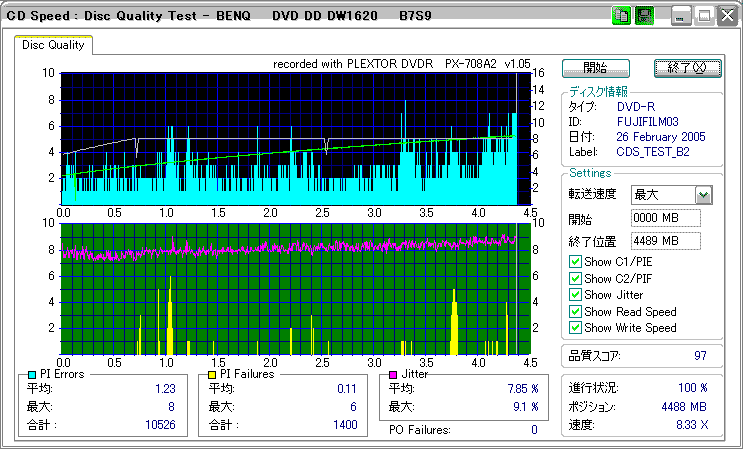Viewport: 743px width, 449px height.
Task: Maximize the CD Speed window
Action: tap(704, 16)
